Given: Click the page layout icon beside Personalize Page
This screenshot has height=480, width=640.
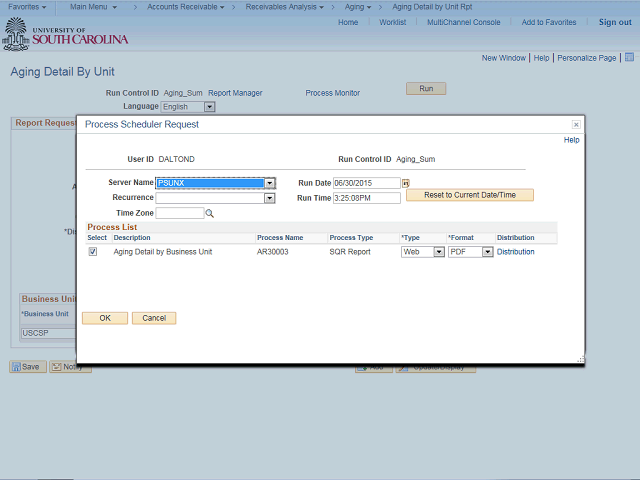Looking at the screenshot, I should (x=629, y=57).
